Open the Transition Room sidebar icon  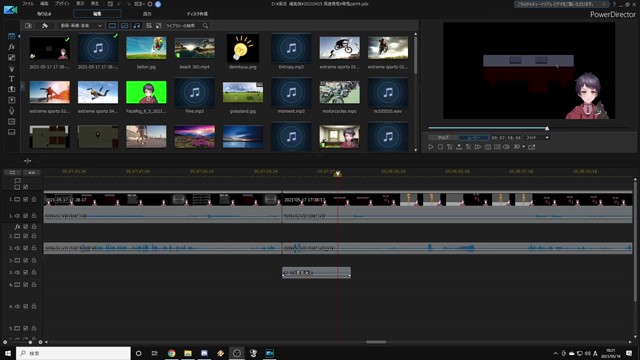click(11, 89)
